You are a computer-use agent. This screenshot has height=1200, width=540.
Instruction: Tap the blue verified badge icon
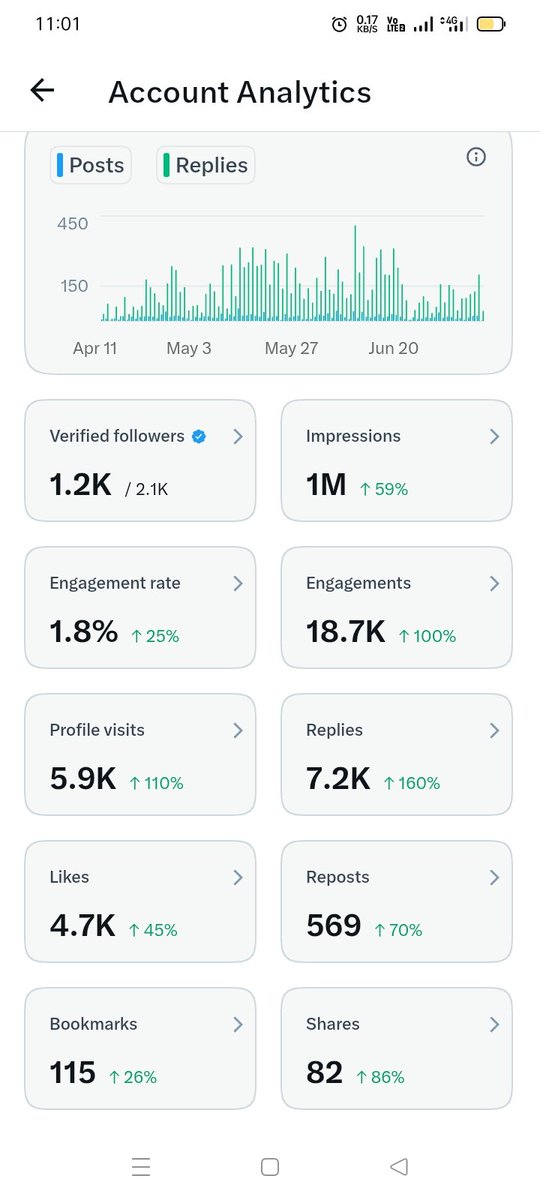(x=198, y=436)
